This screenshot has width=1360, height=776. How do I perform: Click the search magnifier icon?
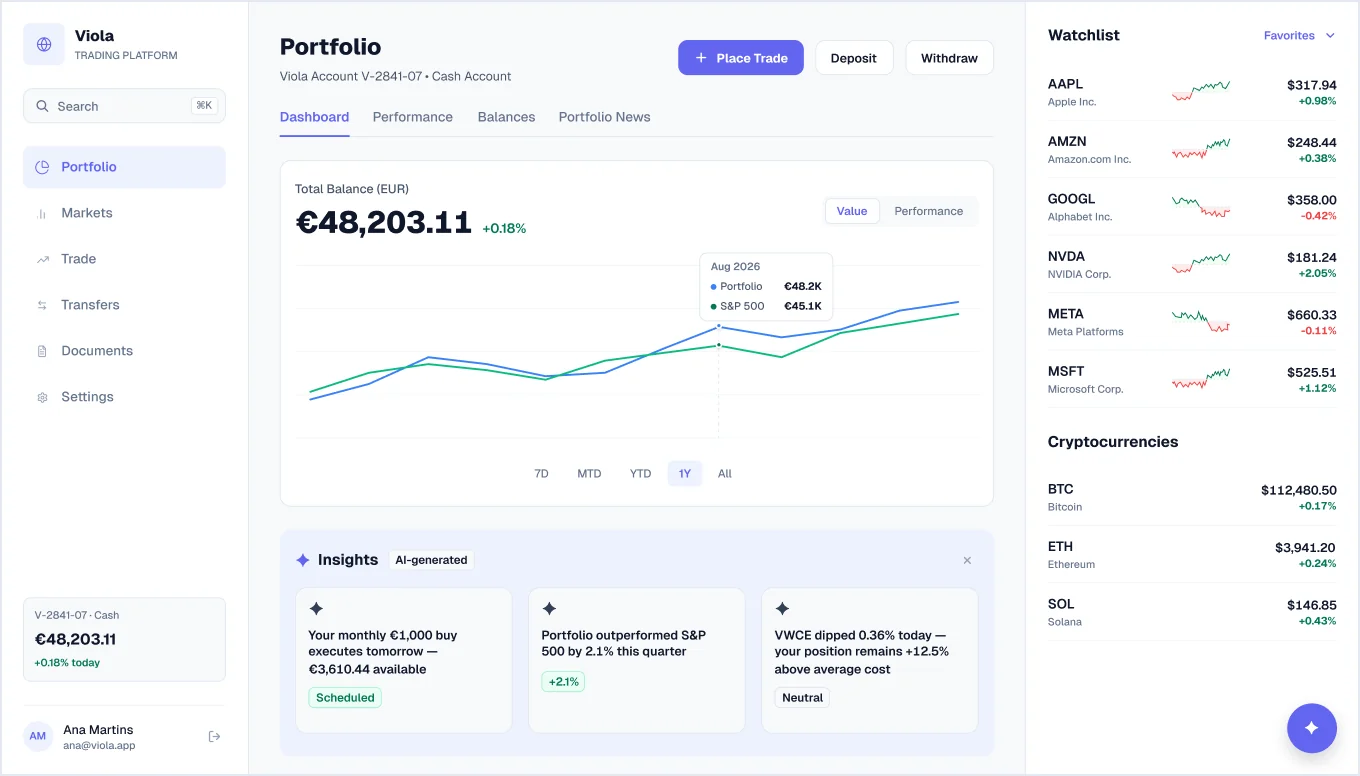tap(42, 106)
